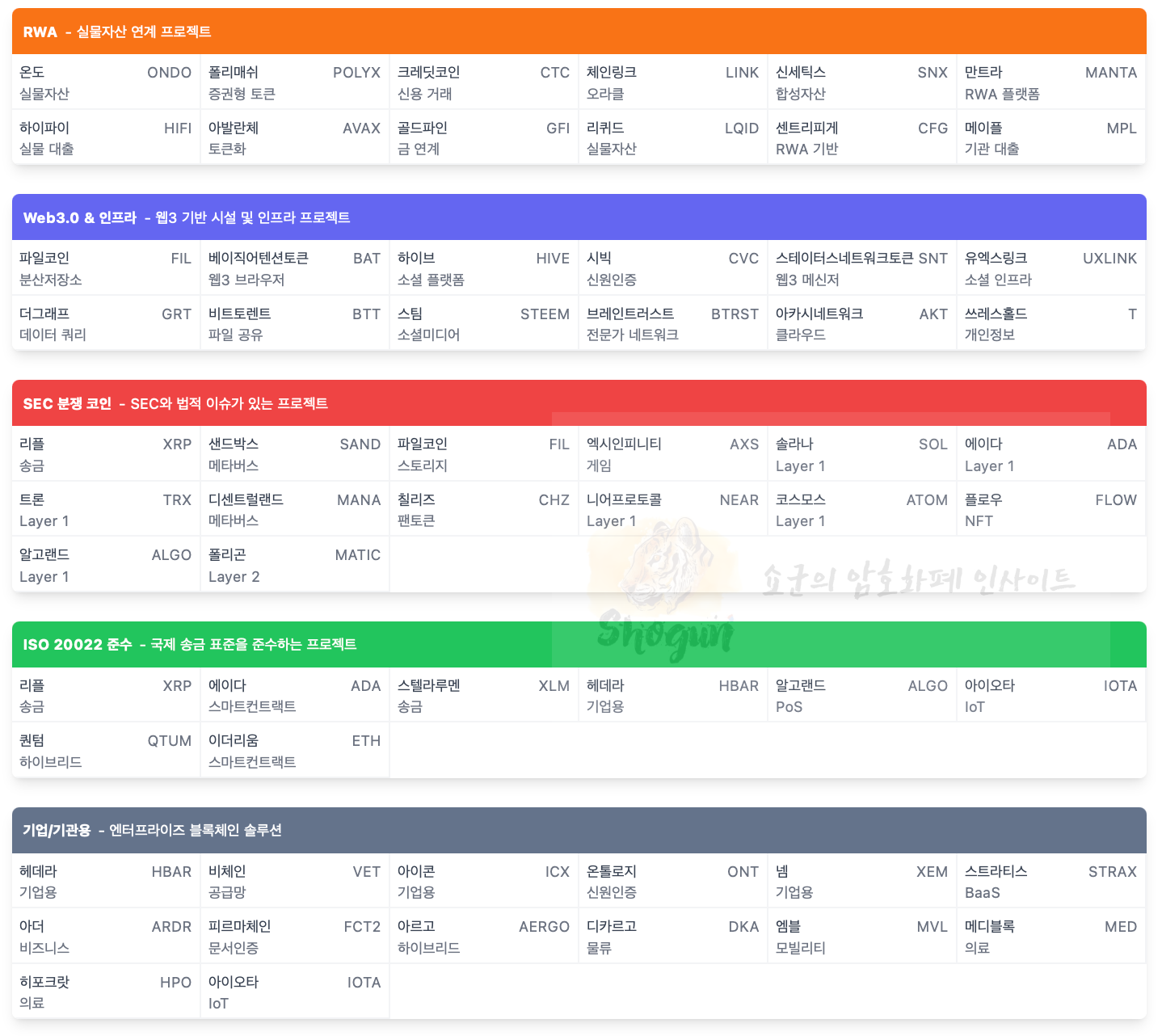The image size is (1162, 1036).
Task: Click the RWA 실물자산 연계 프로젝트 section header
Action: (579, 32)
